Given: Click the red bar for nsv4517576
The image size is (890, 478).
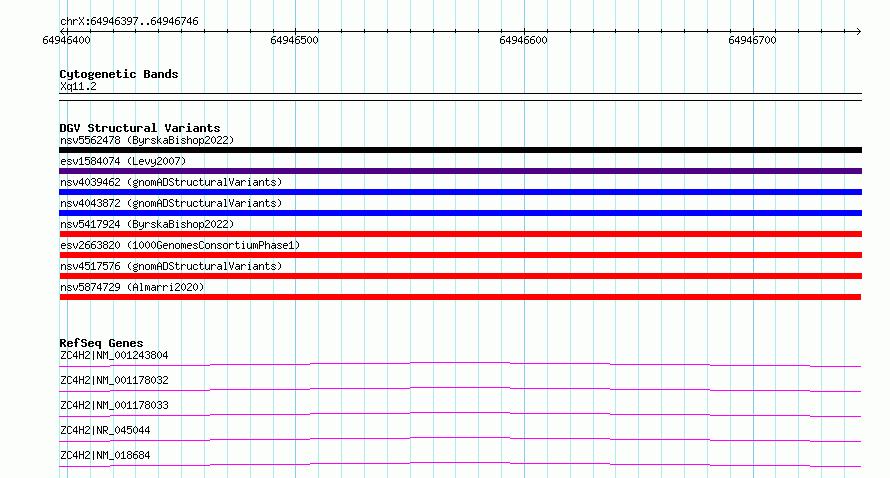Looking at the screenshot, I should (x=460, y=276).
